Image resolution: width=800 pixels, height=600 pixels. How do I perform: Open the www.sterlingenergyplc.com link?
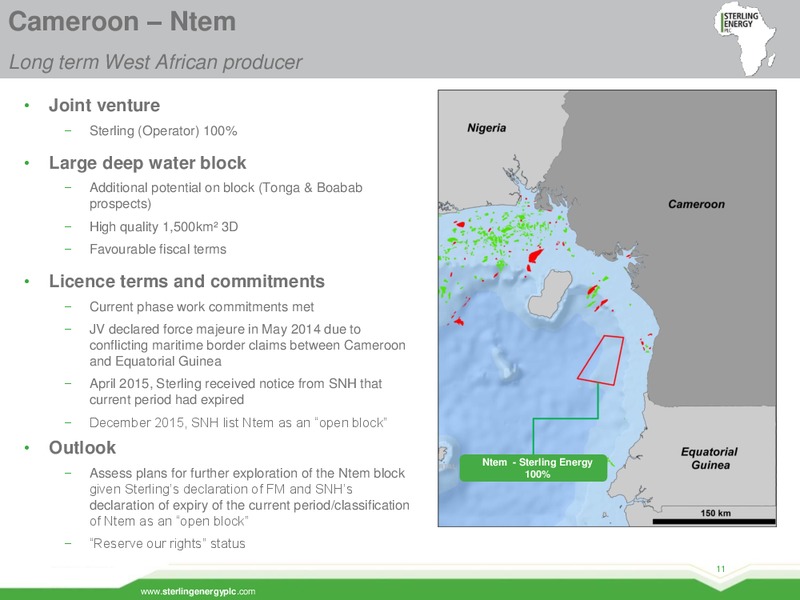click(198, 592)
